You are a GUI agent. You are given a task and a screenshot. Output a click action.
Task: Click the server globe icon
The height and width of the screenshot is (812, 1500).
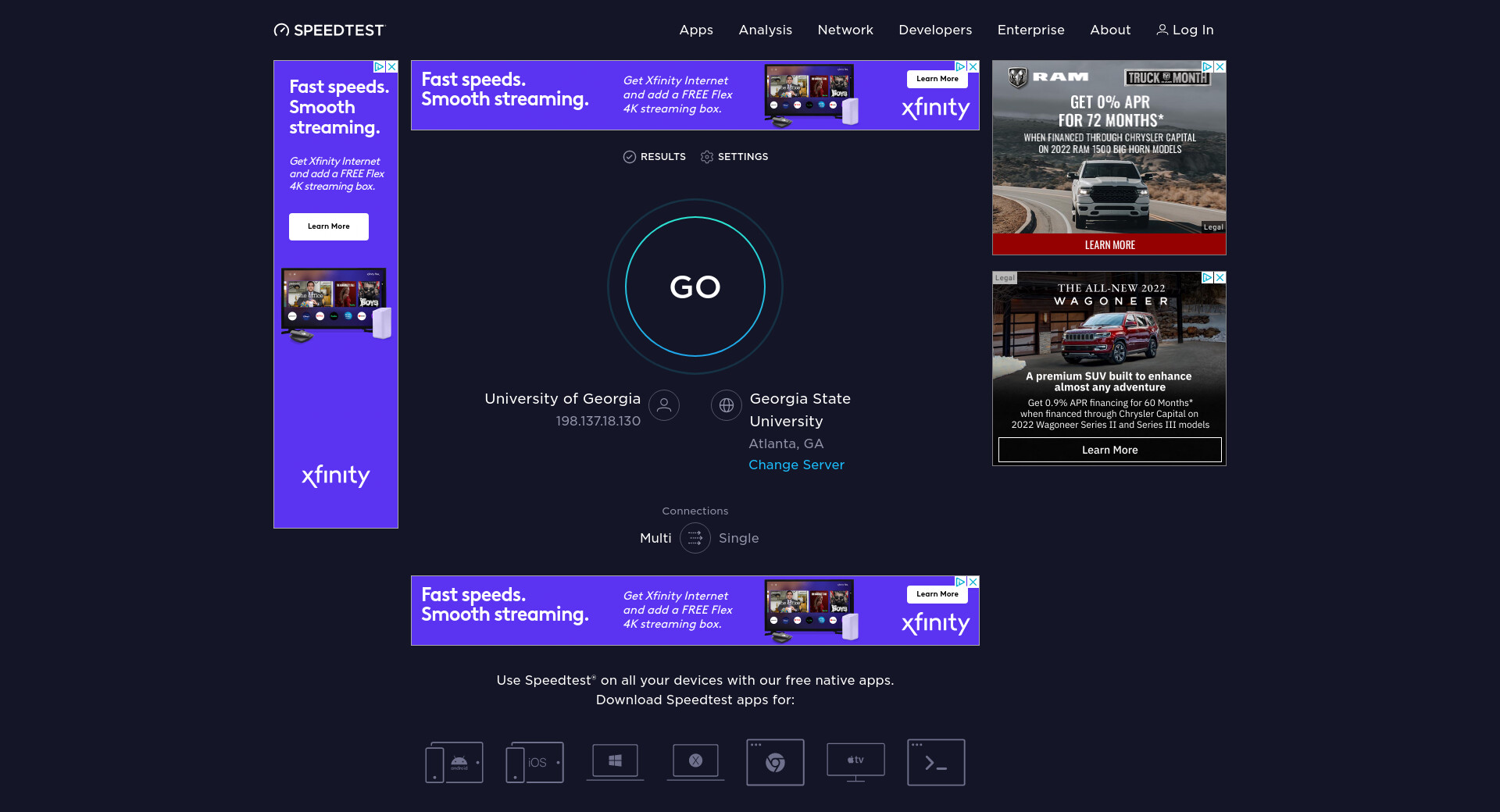pyautogui.click(x=726, y=405)
